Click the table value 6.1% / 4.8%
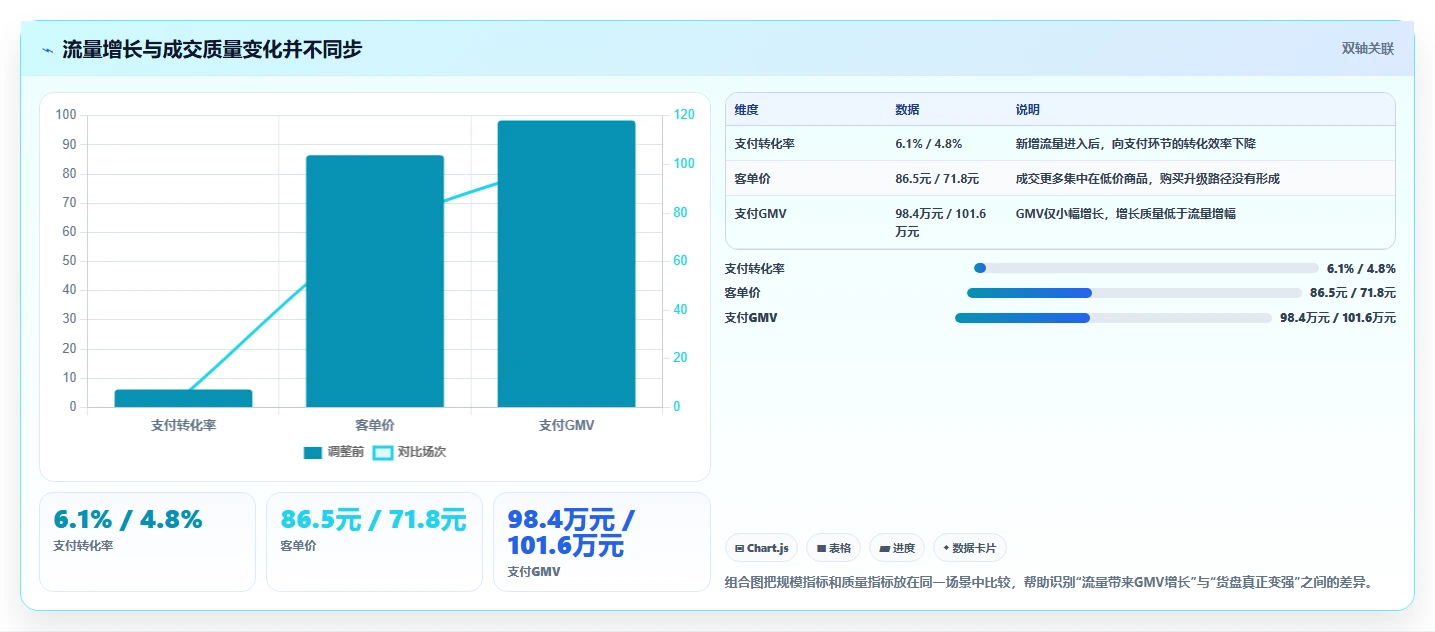Screen dimensions: 1435x632 click(929, 144)
